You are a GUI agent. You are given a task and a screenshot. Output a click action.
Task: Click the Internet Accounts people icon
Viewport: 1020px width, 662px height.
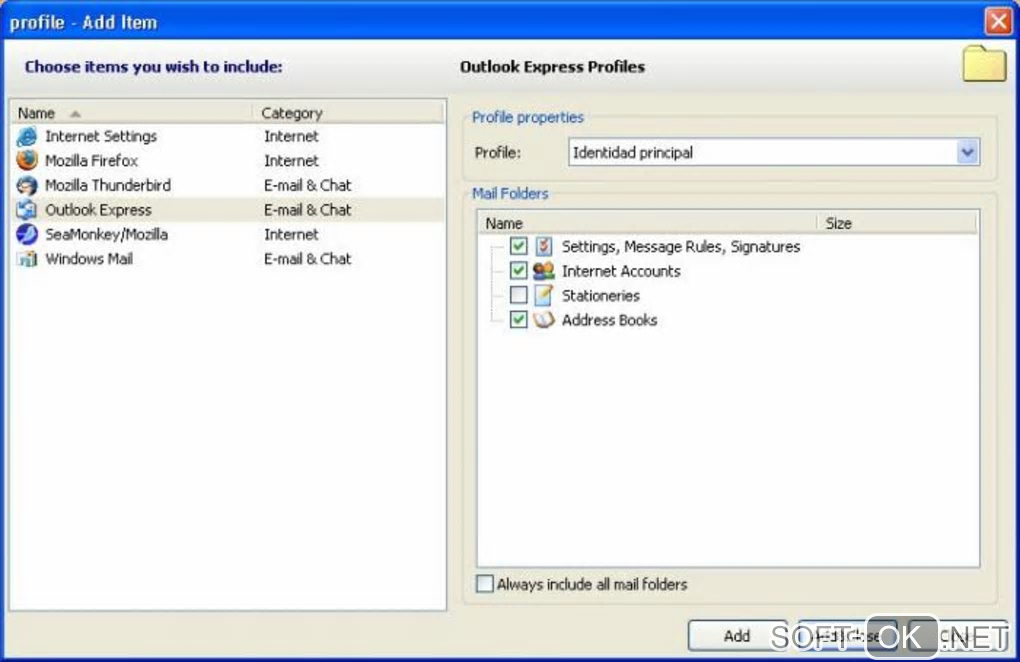coord(544,271)
